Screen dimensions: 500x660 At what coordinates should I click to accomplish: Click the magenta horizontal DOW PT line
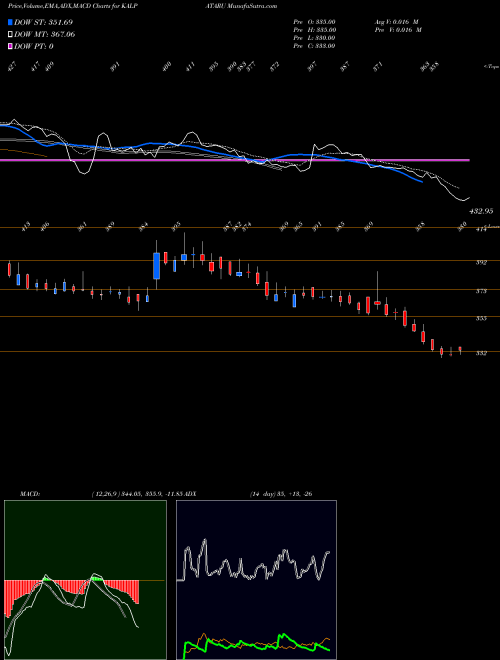[234, 160]
